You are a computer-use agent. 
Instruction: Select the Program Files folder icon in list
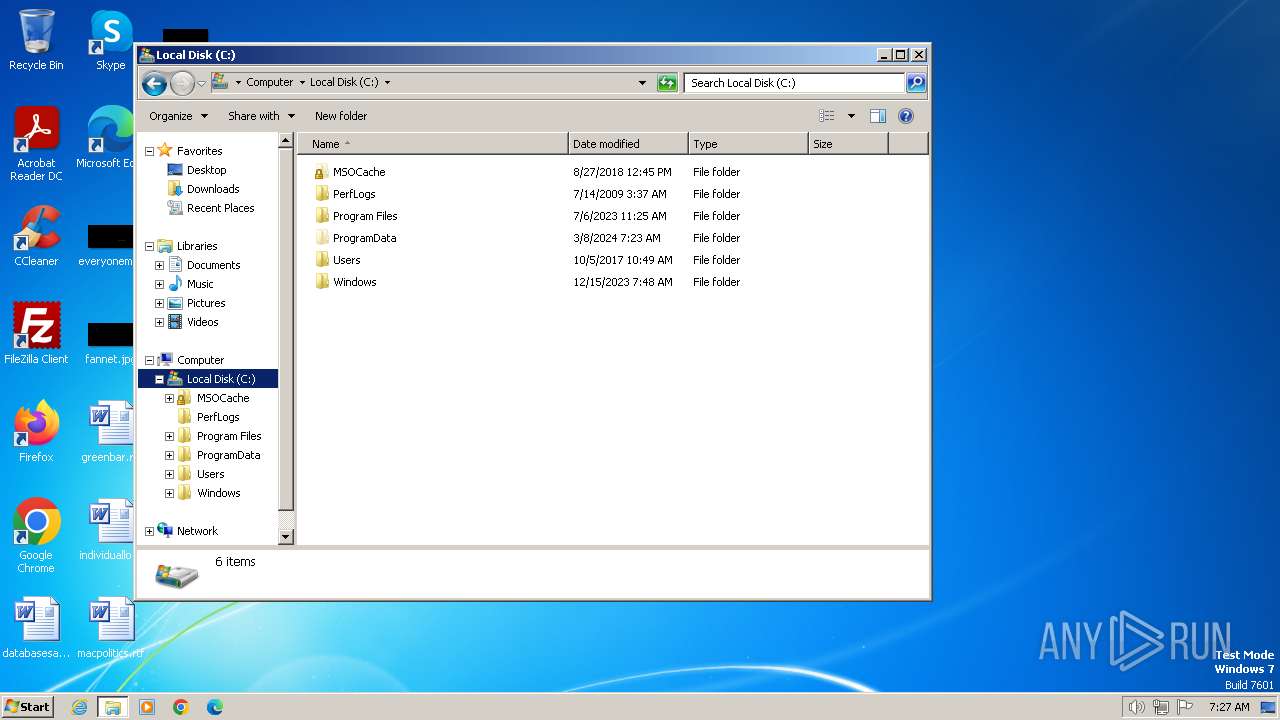point(321,216)
